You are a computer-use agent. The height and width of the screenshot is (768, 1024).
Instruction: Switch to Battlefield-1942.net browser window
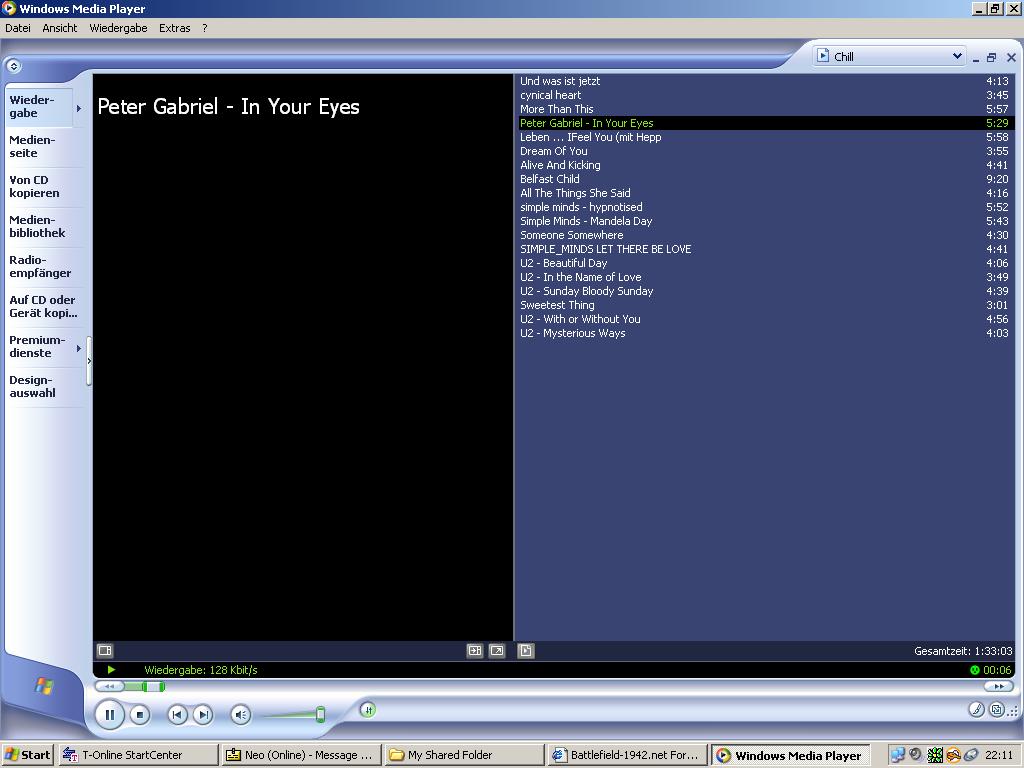pos(626,755)
